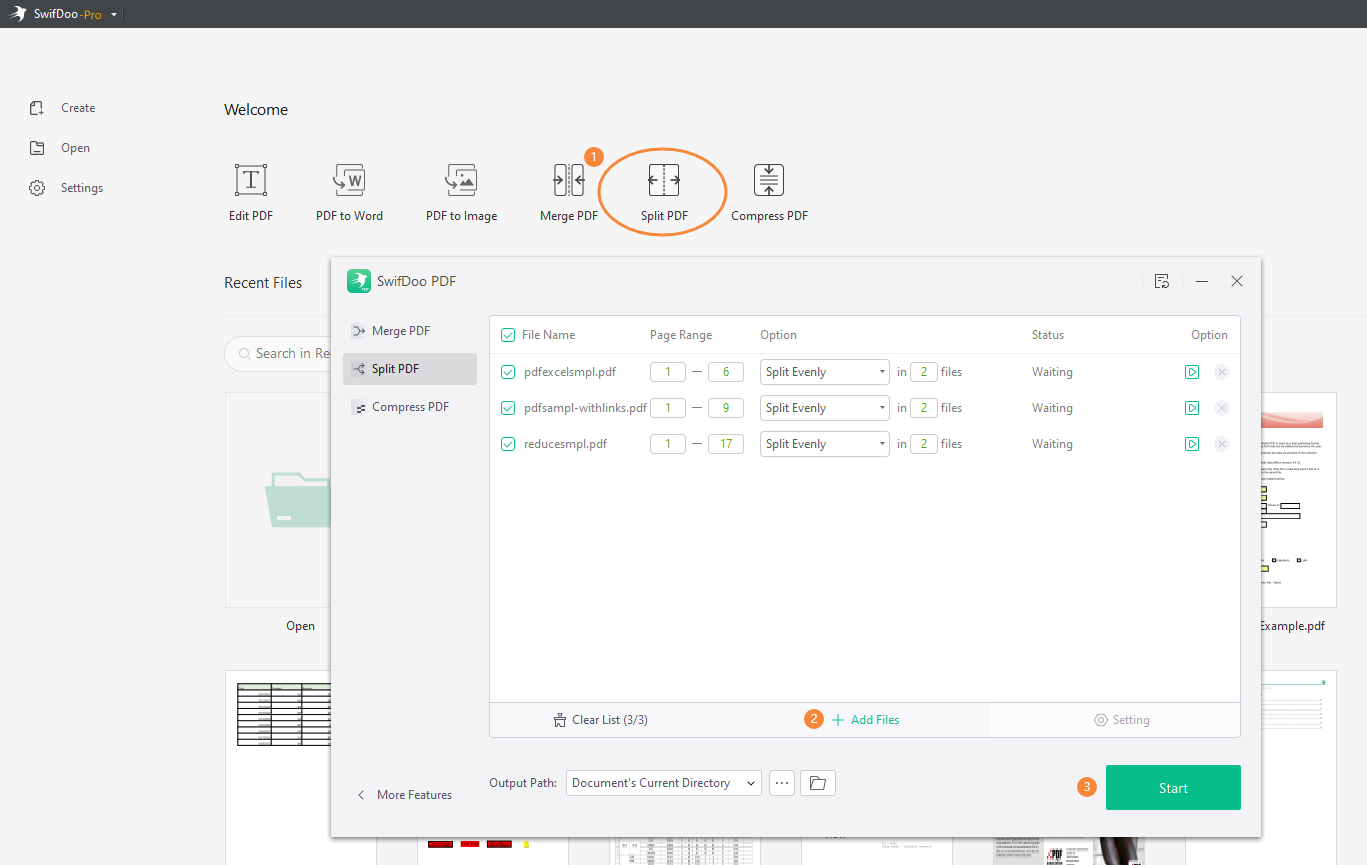Toggle the select-all File Name checkbox
Screen dimensions: 1367x865
coord(508,335)
